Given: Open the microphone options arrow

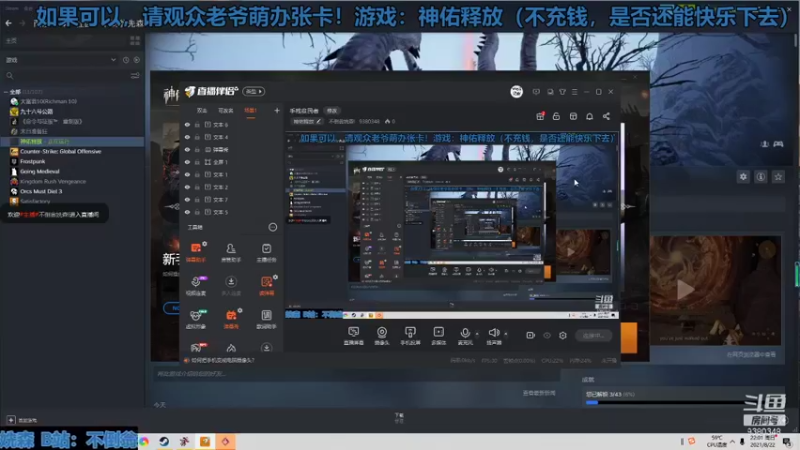Looking at the screenshot, I should point(477,334).
